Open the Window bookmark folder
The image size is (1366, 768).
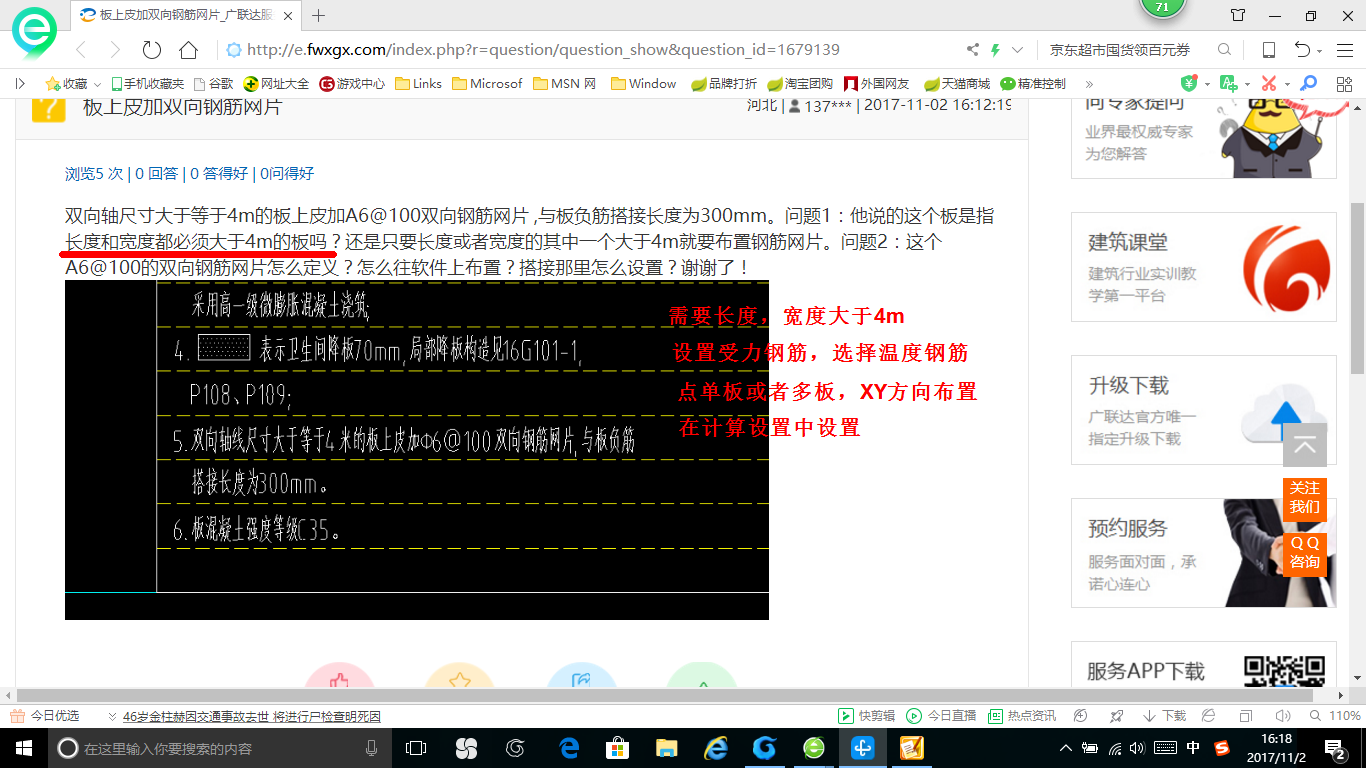[x=643, y=84]
